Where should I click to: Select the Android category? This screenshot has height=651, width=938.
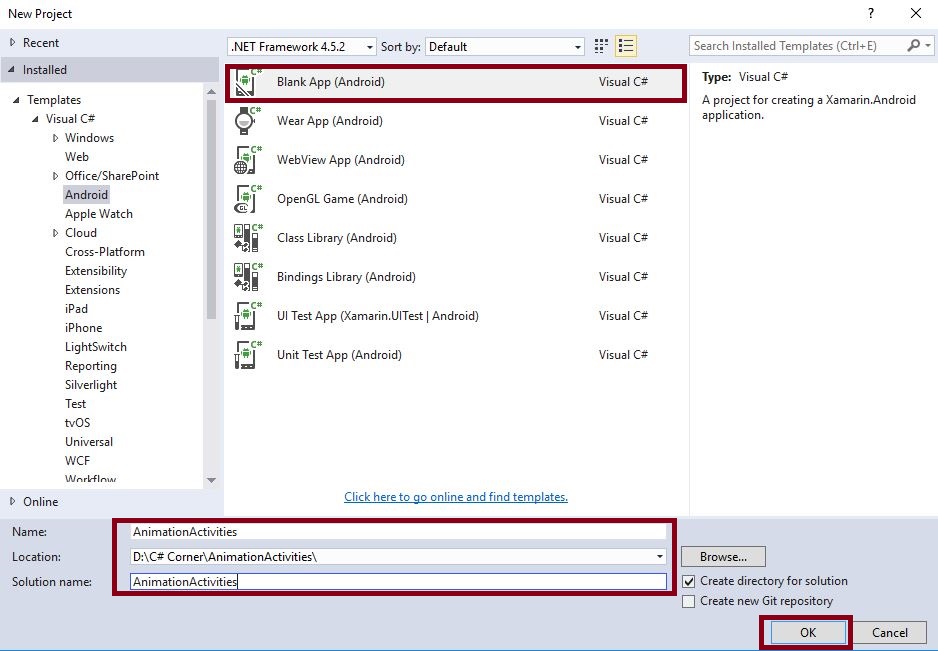(86, 194)
